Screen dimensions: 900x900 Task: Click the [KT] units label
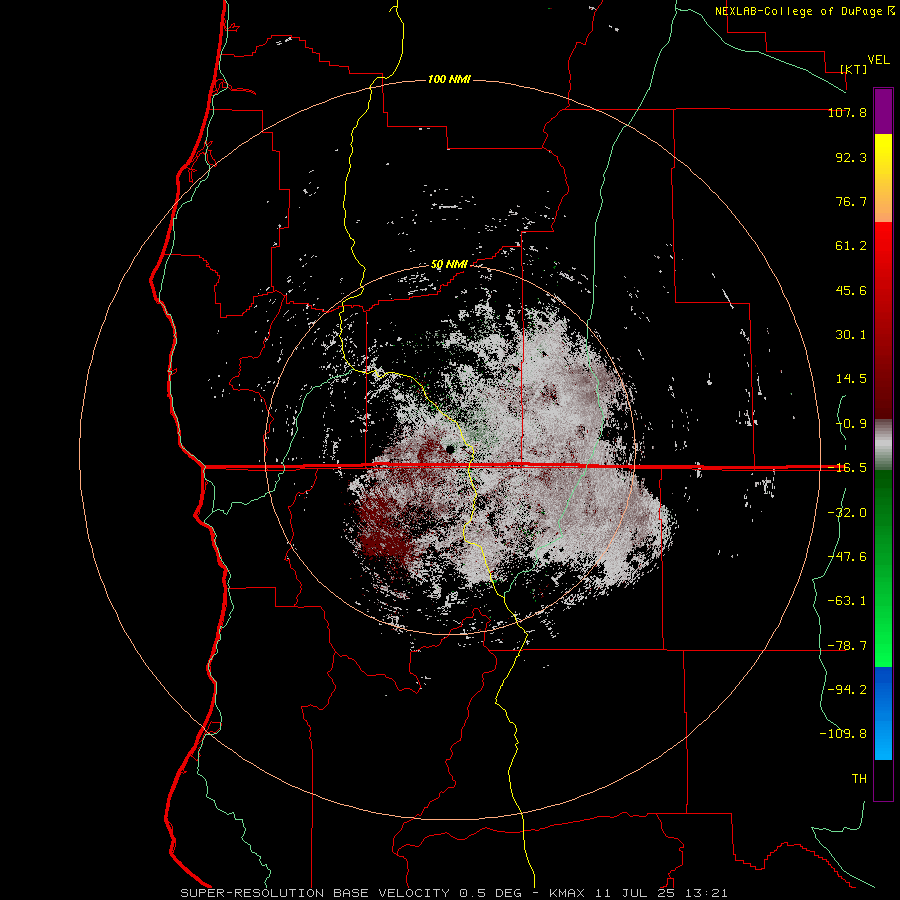pyautogui.click(x=854, y=69)
